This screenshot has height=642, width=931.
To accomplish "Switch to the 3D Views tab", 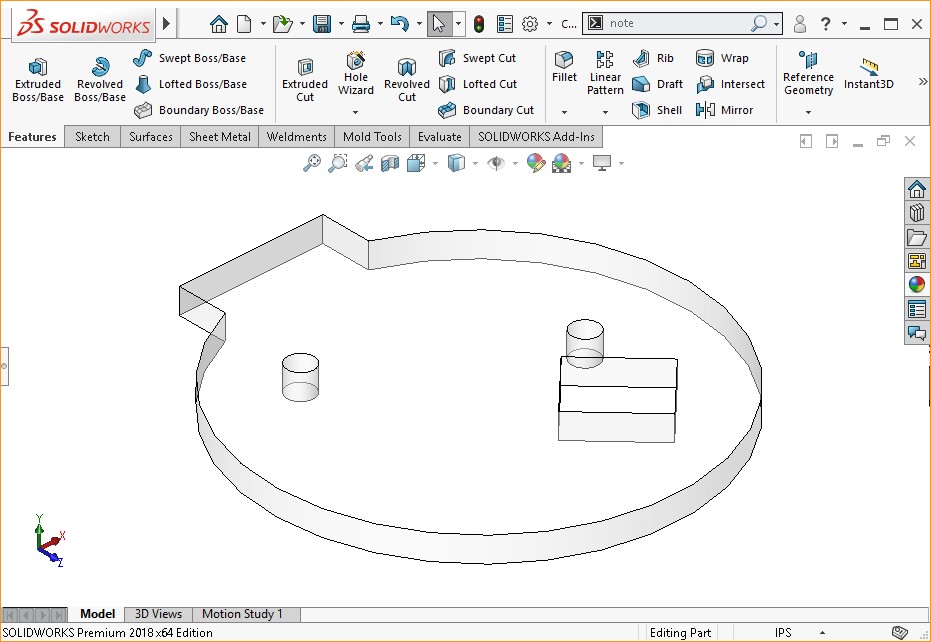I will point(158,614).
